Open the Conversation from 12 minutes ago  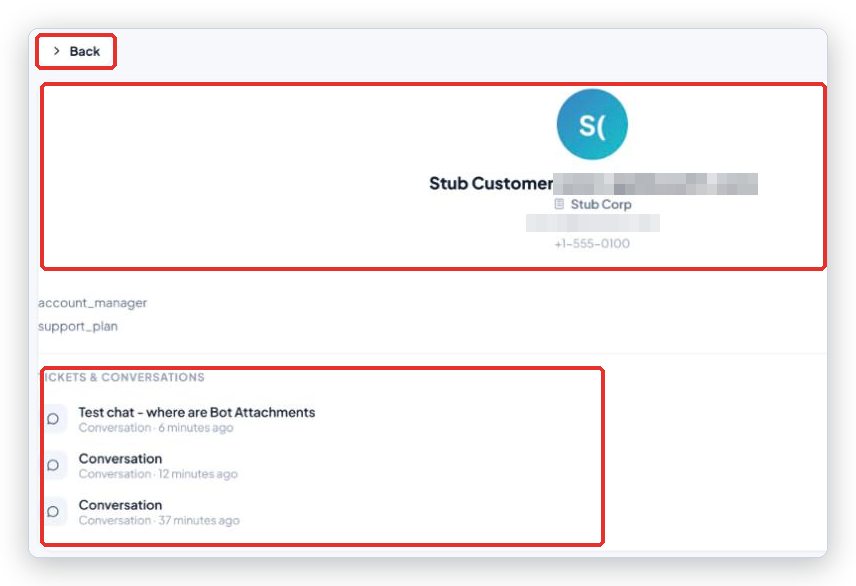(x=120, y=459)
